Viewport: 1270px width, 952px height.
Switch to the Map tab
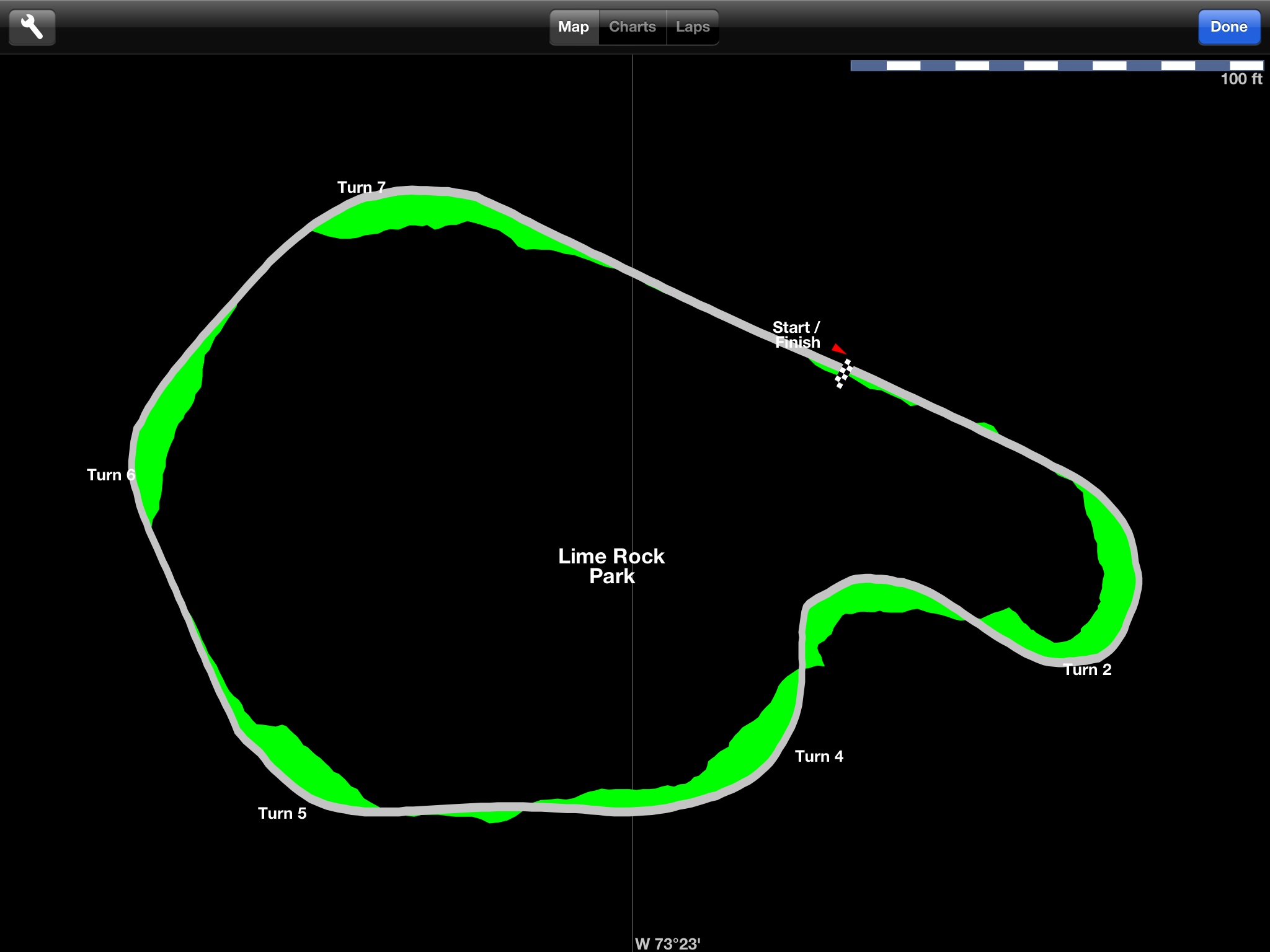(x=574, y=27)
